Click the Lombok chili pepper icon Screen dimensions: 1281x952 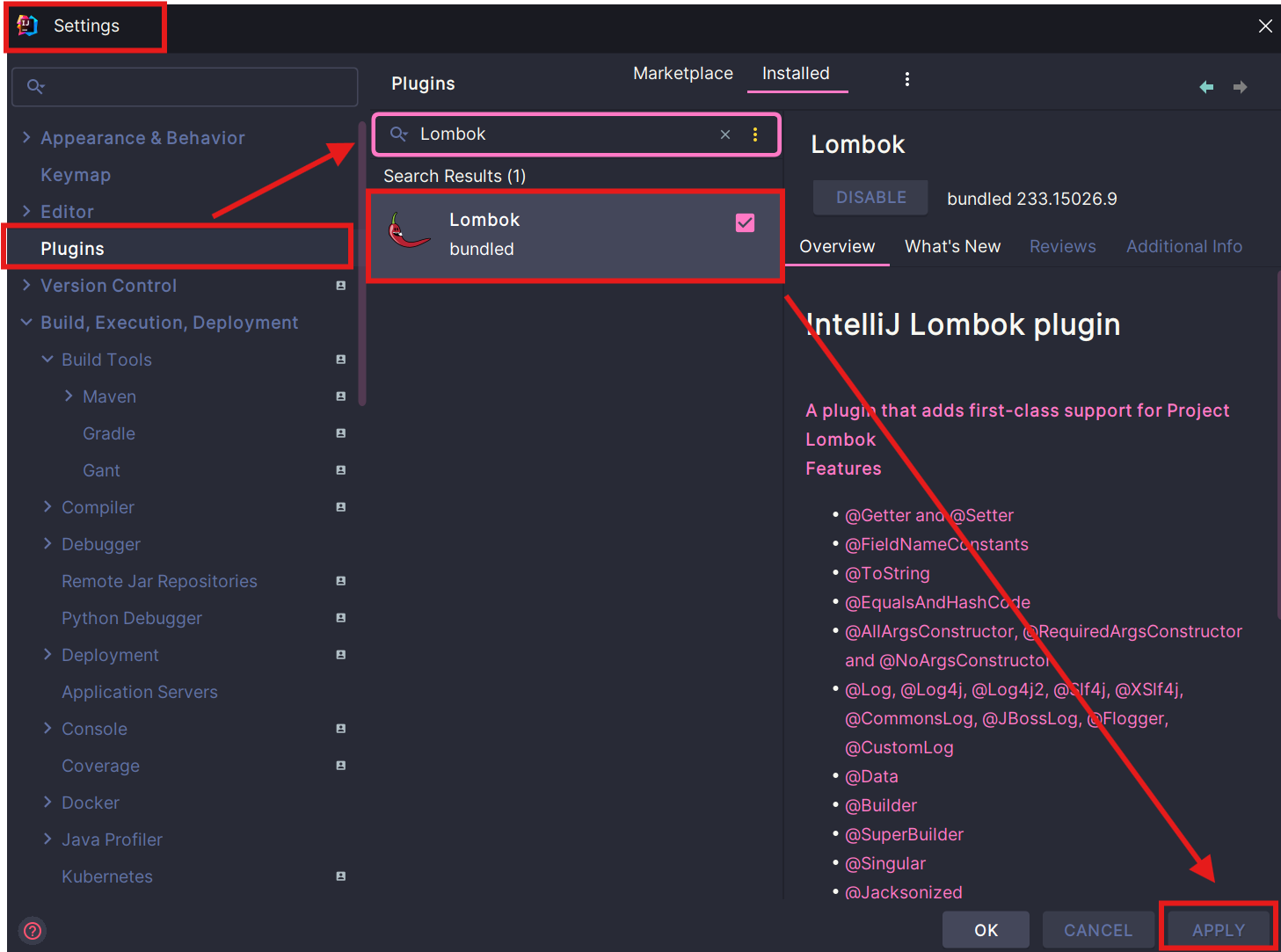409,230
